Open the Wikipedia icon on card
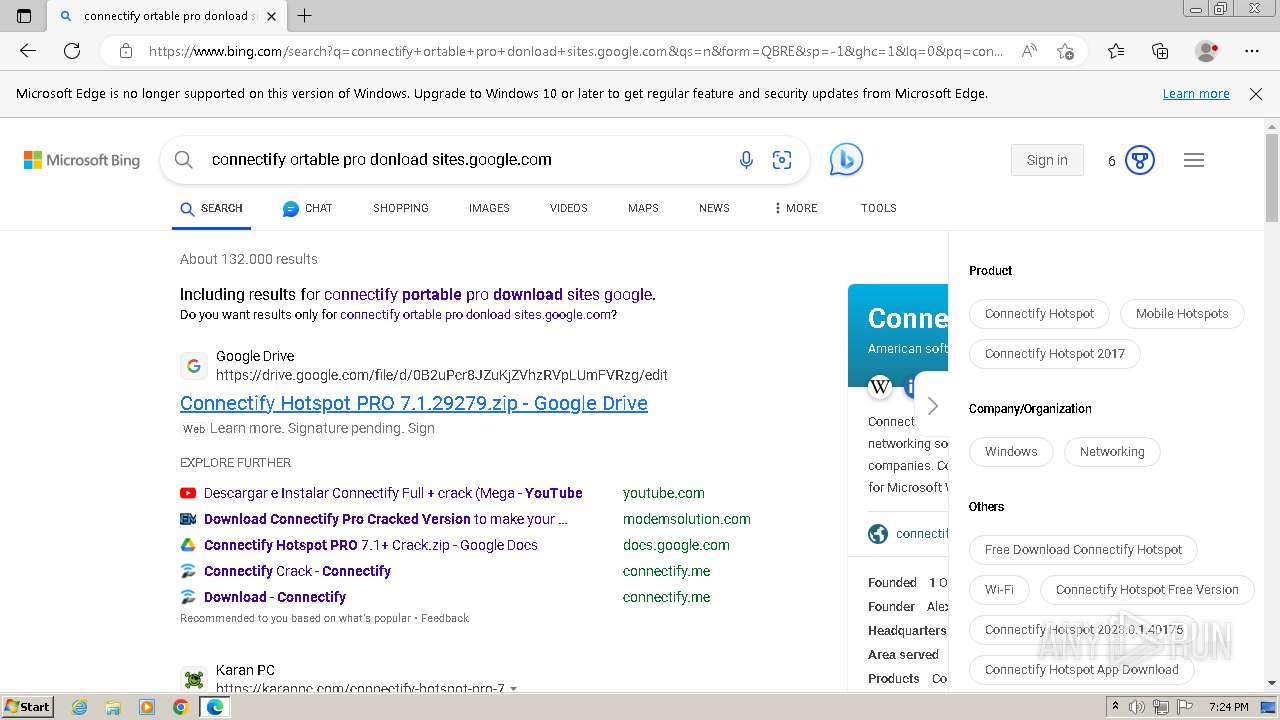This screenshot has width=1280, height=720. click(880, 387)
